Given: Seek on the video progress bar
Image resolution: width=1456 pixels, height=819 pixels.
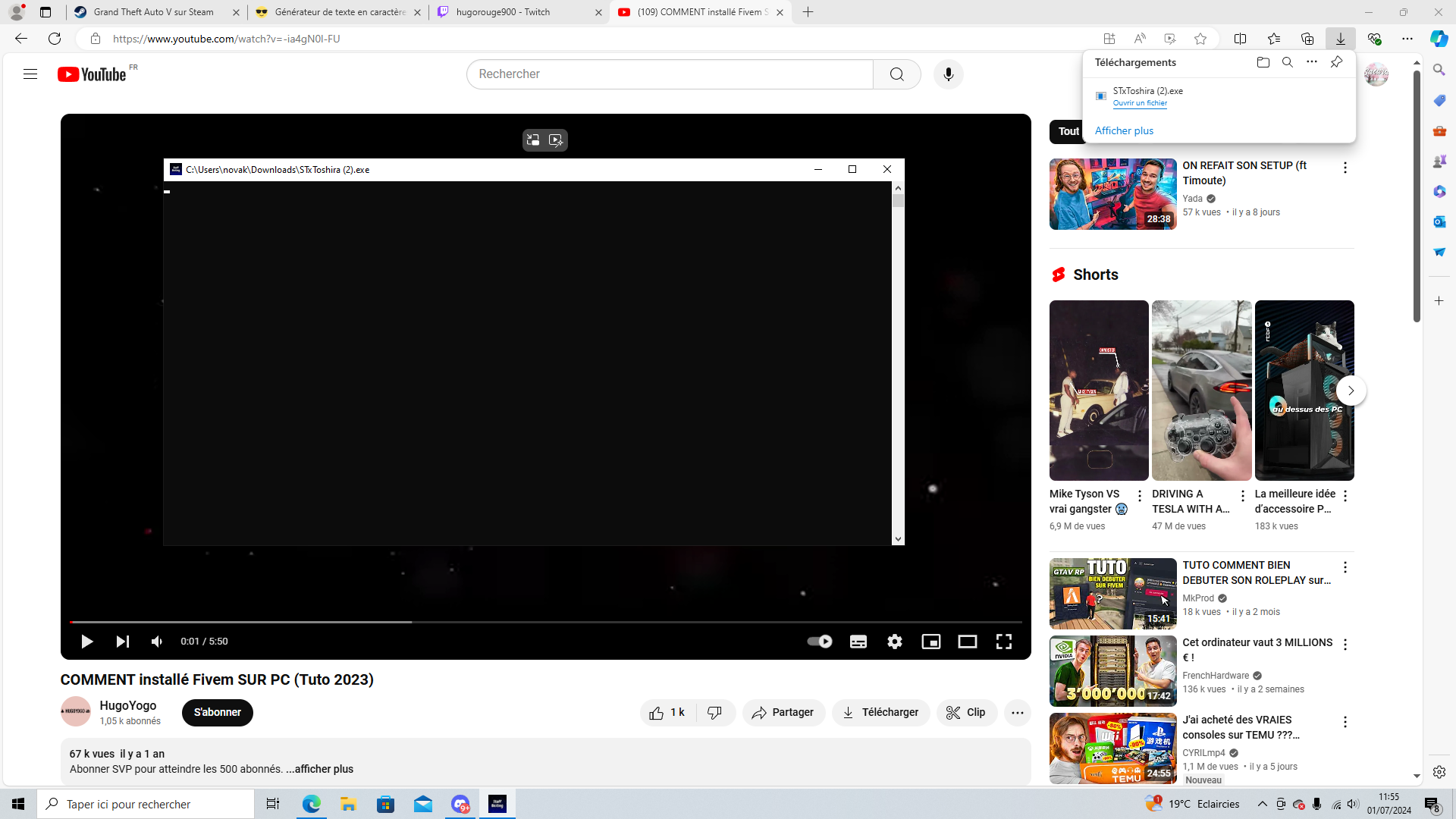Looking at the screenshot, I should coord(546,622).
